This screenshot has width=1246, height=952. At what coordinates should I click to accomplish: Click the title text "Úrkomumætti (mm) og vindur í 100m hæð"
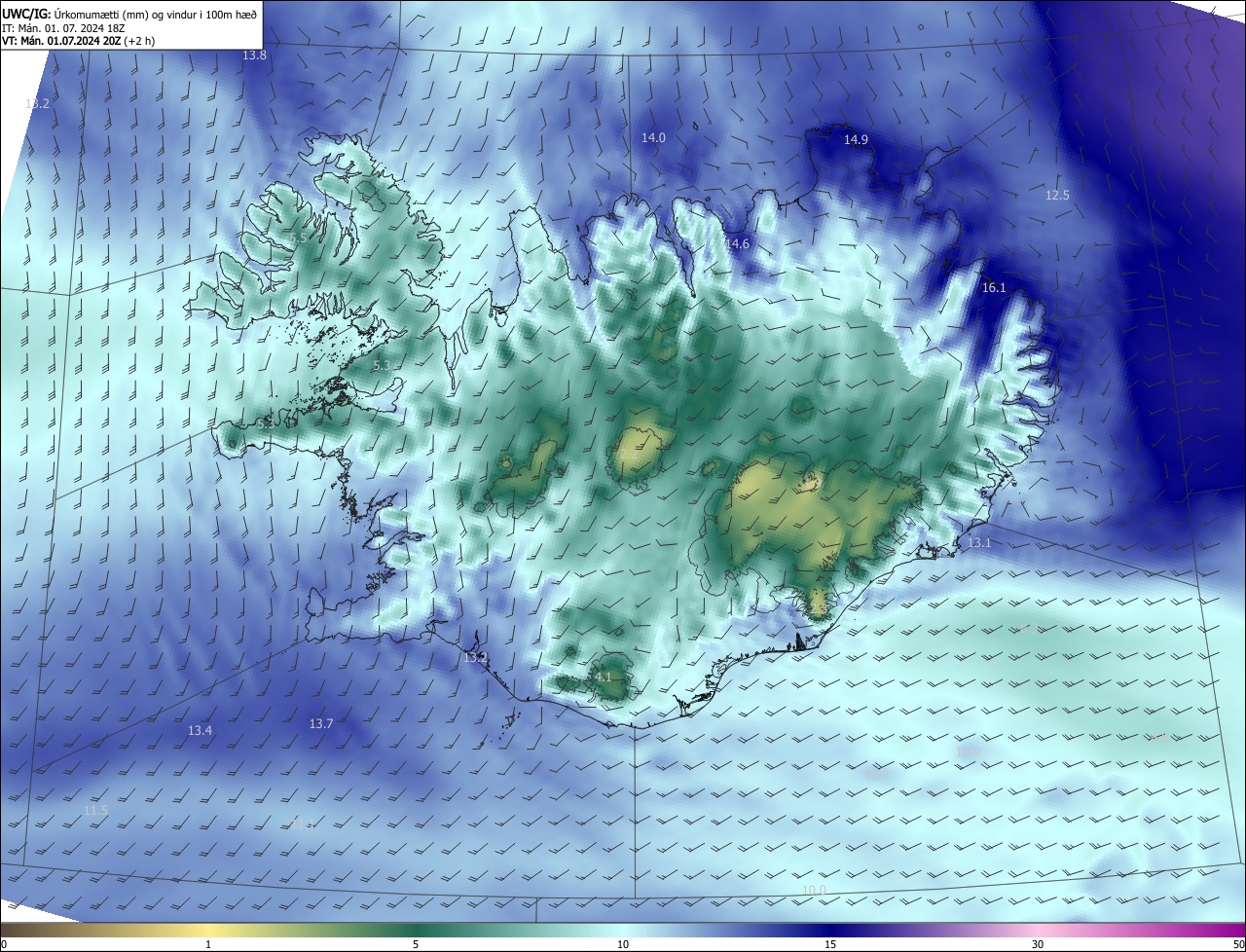(155, 15)
